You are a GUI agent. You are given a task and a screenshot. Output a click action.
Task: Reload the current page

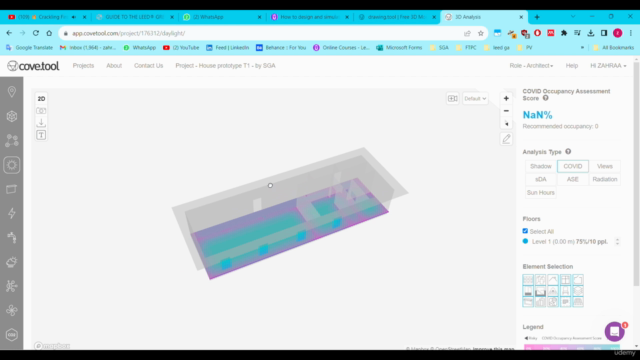click(36, 33)
